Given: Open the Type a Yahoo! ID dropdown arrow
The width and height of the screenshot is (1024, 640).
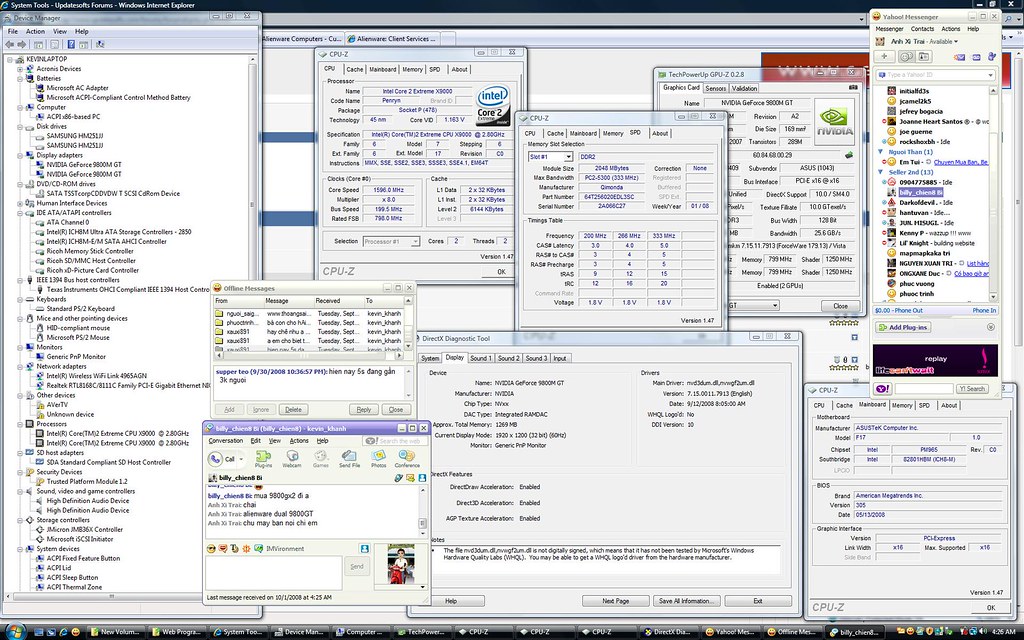Looking at the screenshot, I should click(990, 75).
